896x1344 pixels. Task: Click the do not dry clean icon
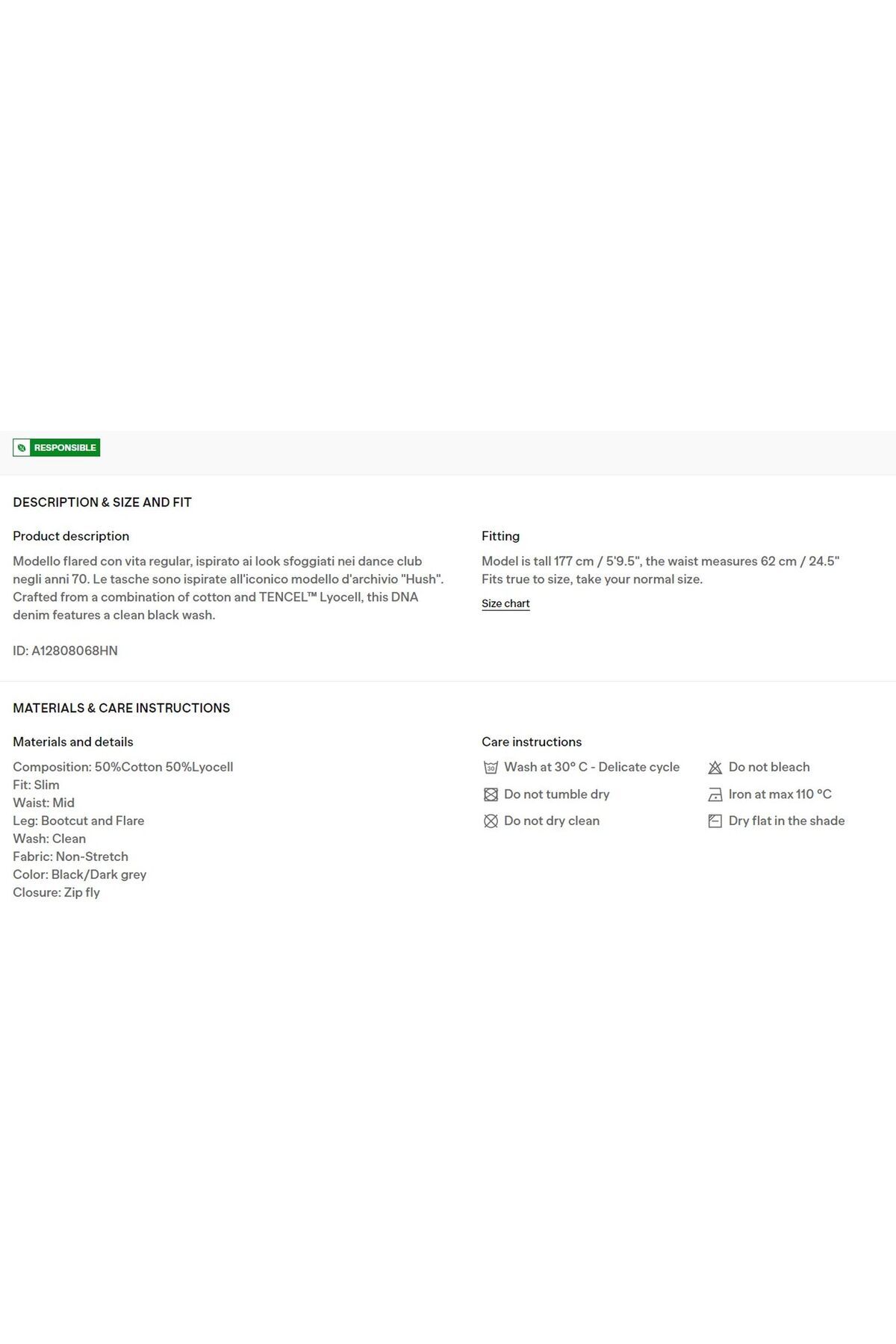(x=491, y=821)
